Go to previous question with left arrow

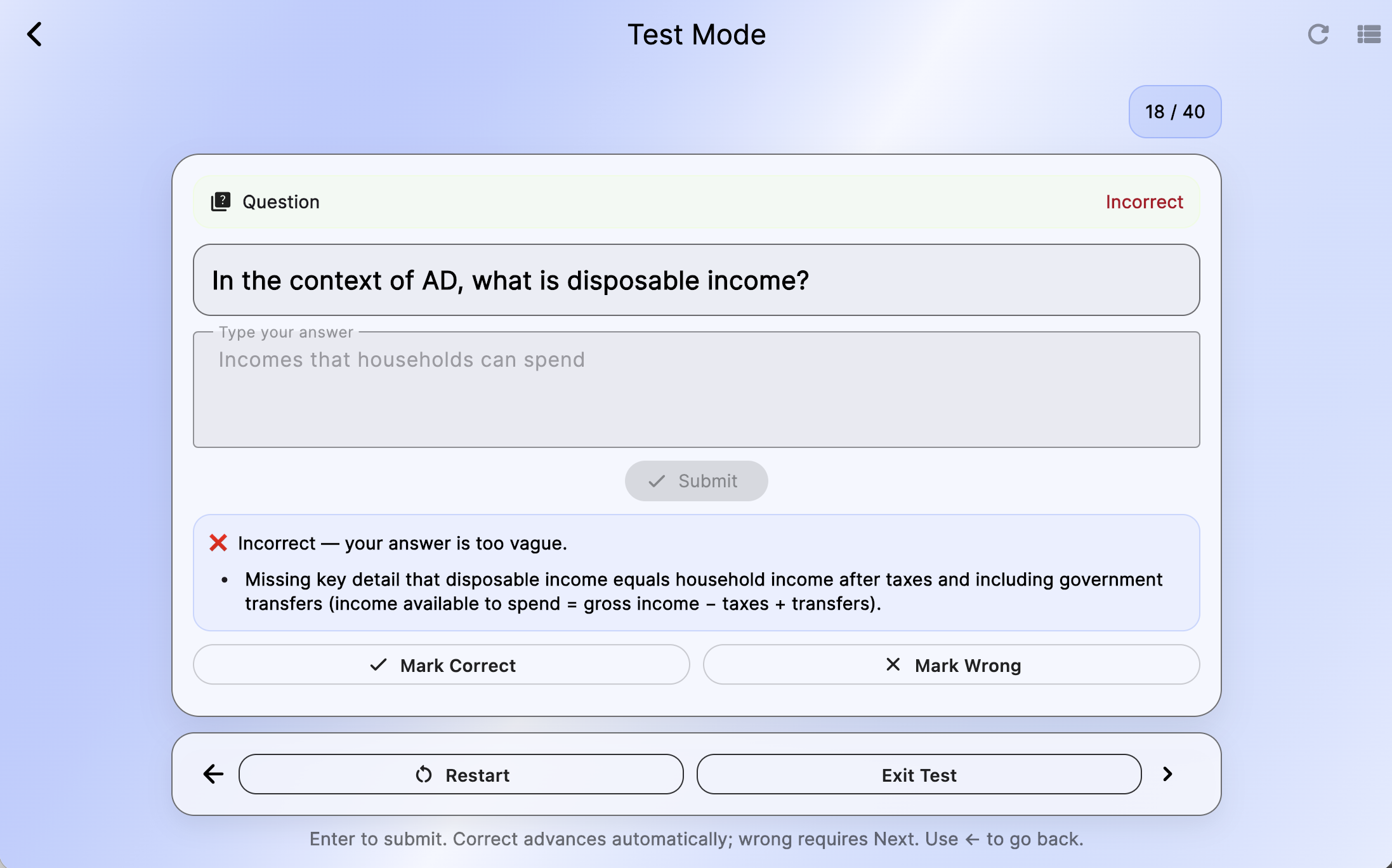[213, 774]
